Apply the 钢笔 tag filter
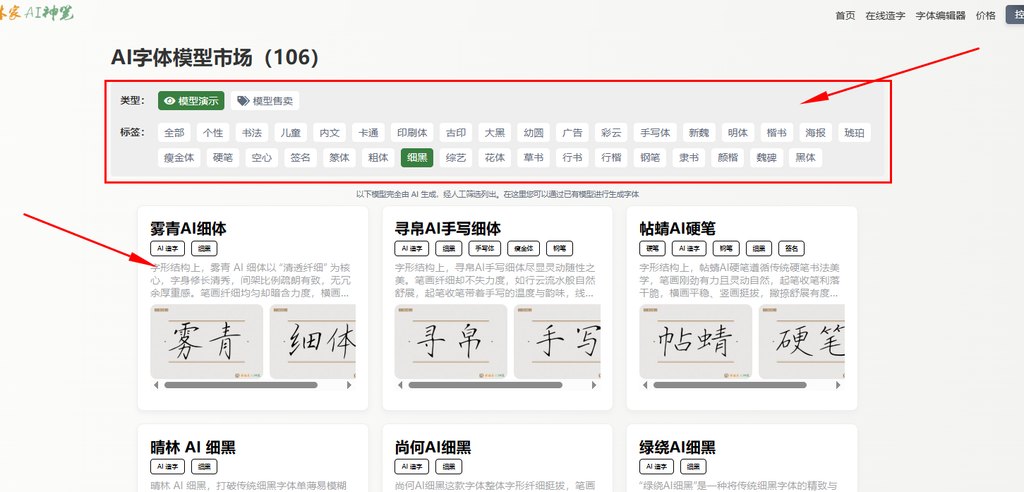Viewport: 1024px width, 492px height. pyautogui.click(x=650, y=157)
